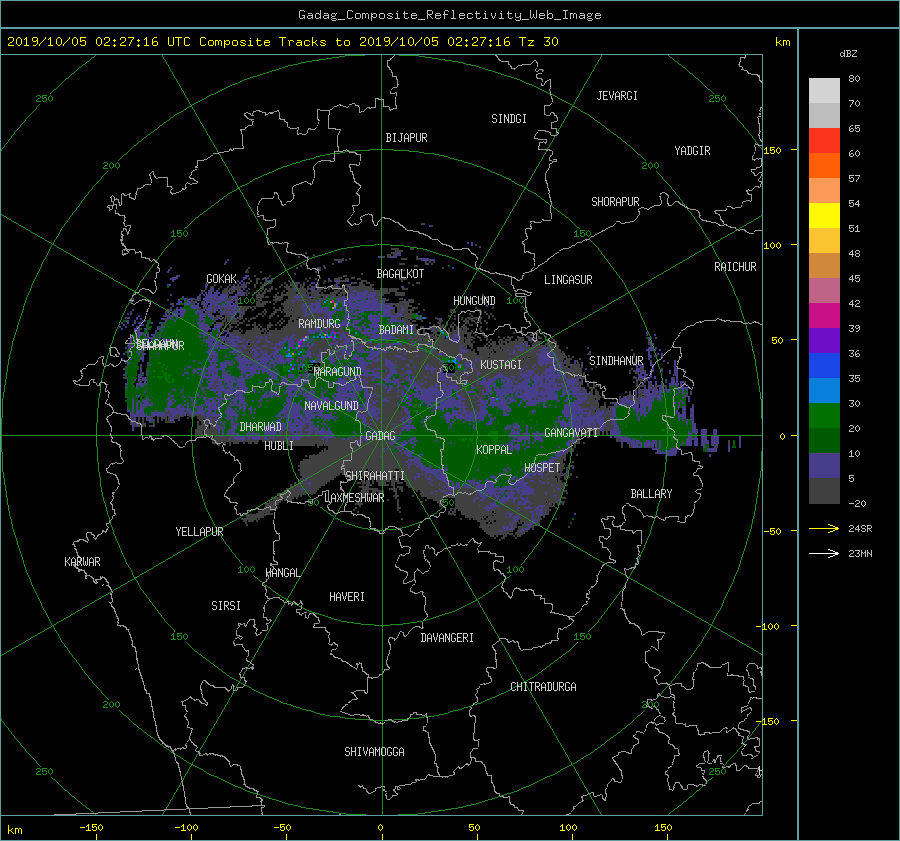
Task: Click the dBZ legend heading
Action: (848, 54)
